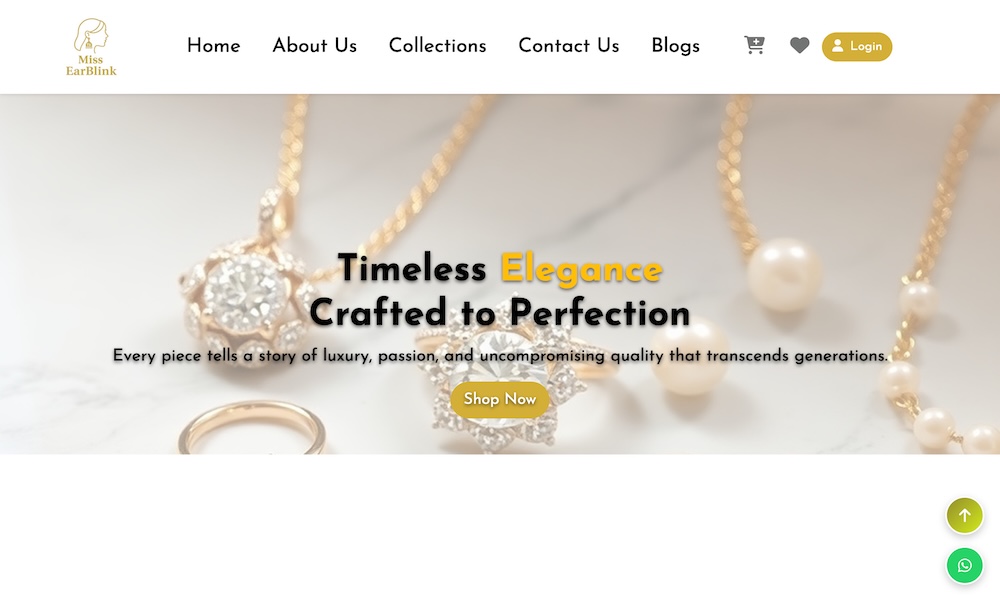Navigate to Contact Us
Viewport: 1000px width, 600px height.
569,46
